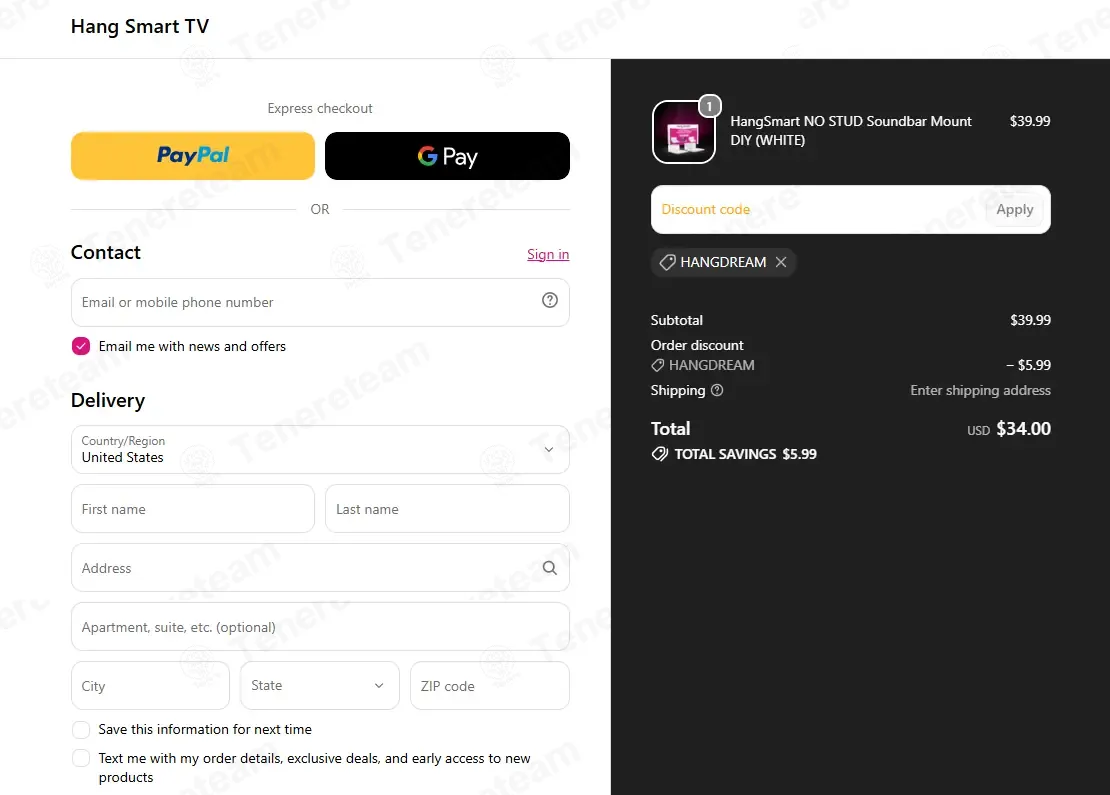
Task: Click the Express checkout label
Action: pyautogui.click(x=320, y=108)
